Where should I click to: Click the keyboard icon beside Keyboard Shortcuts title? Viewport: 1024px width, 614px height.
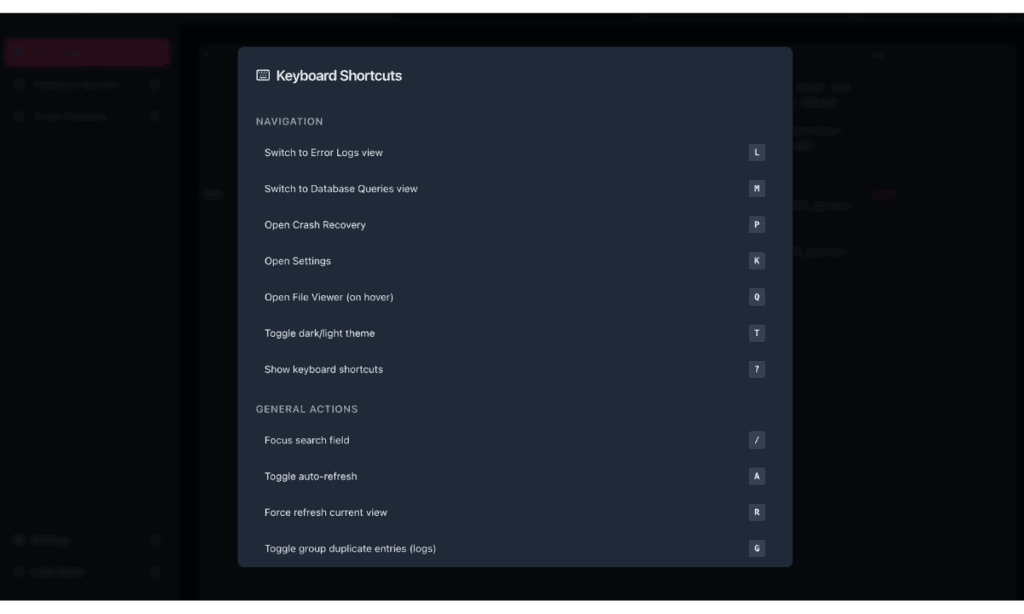[x=263, y=75]
